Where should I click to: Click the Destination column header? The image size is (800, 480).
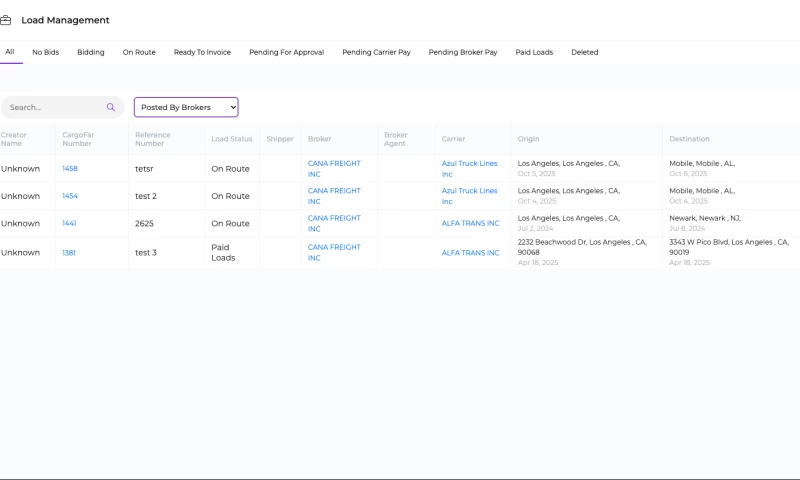tap(689, 139)
